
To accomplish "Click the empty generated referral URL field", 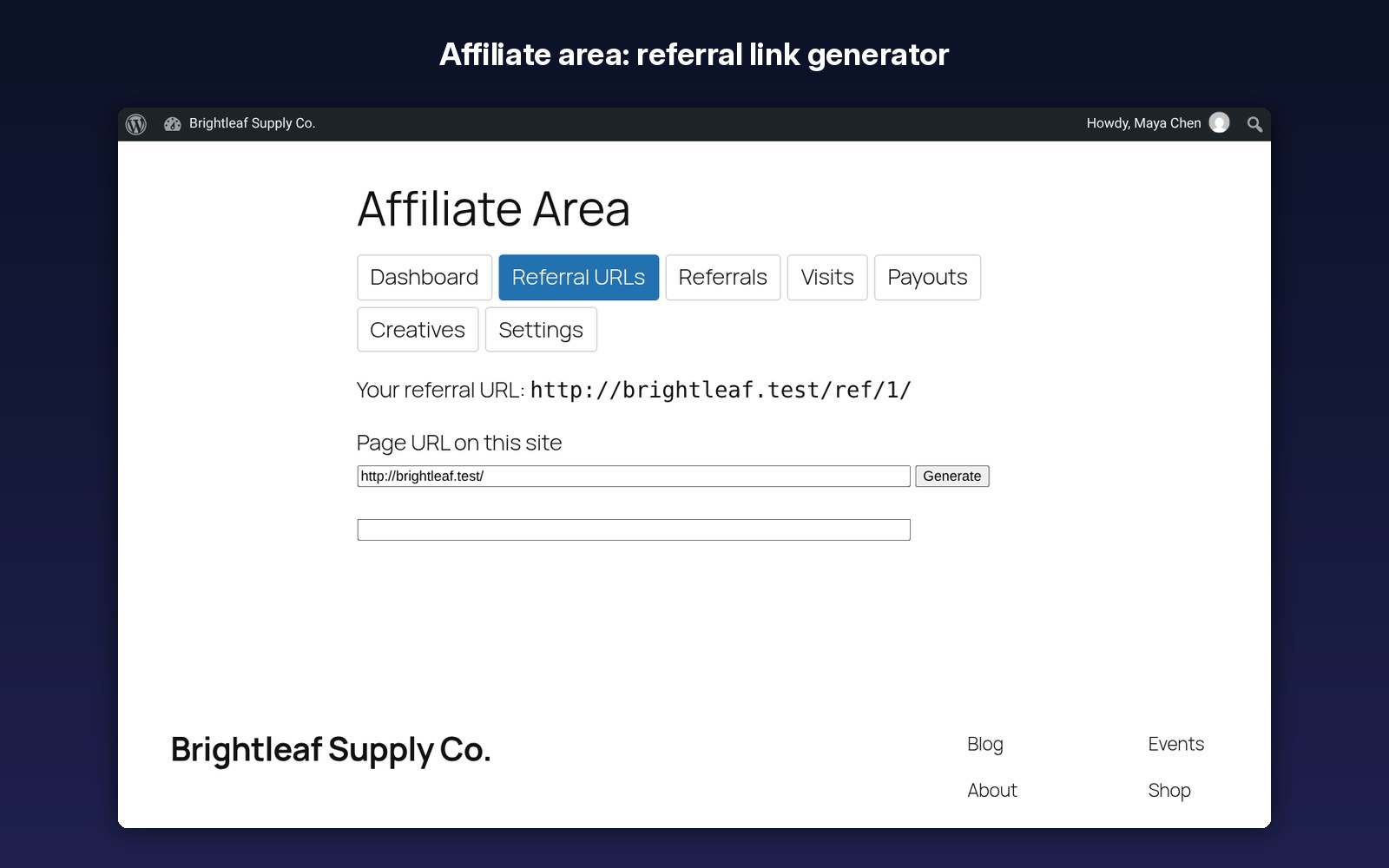I will [x=634, y=530].
